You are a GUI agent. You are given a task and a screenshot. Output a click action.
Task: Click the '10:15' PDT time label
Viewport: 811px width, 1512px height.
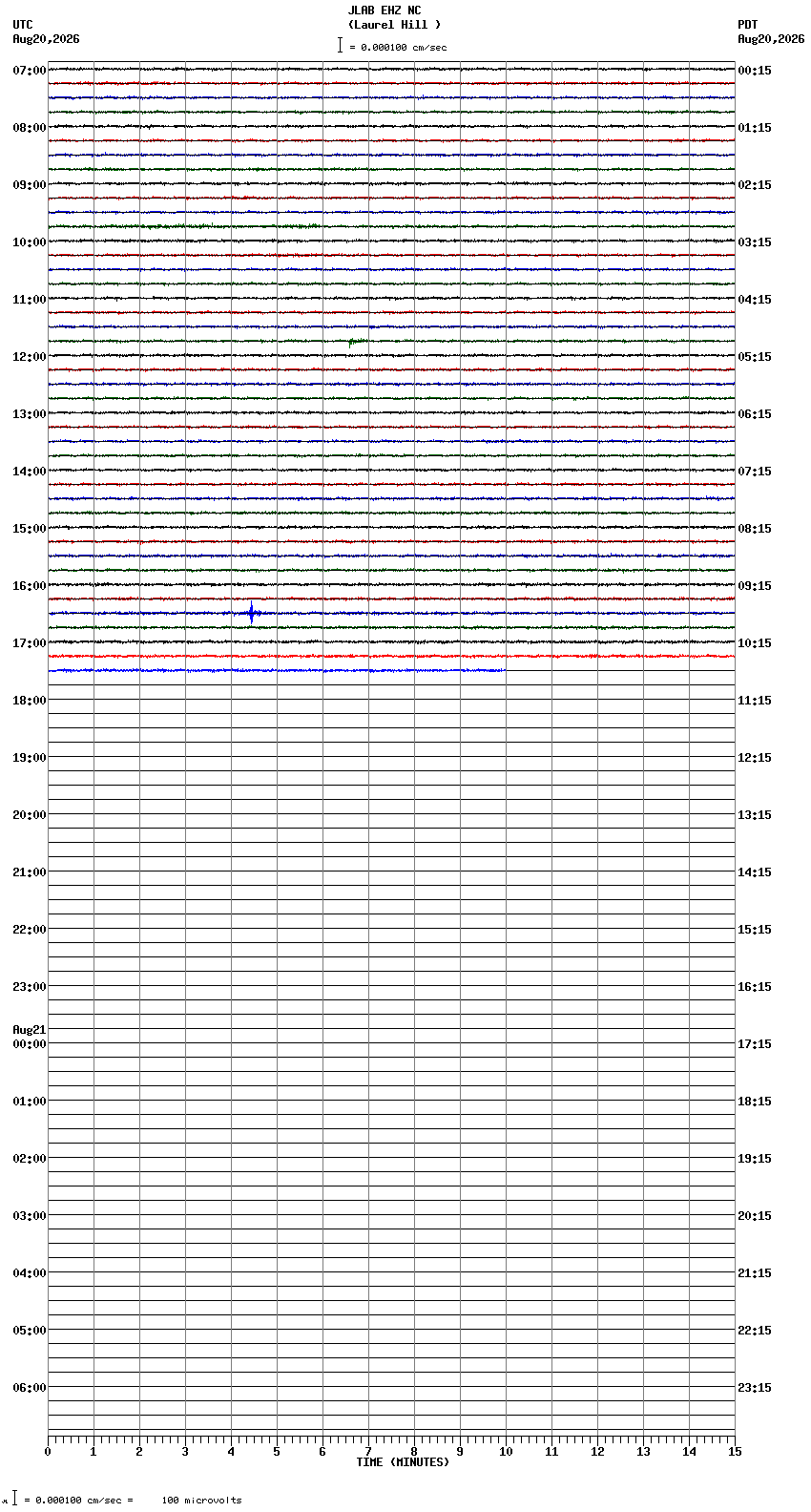(x=755, y=643)
